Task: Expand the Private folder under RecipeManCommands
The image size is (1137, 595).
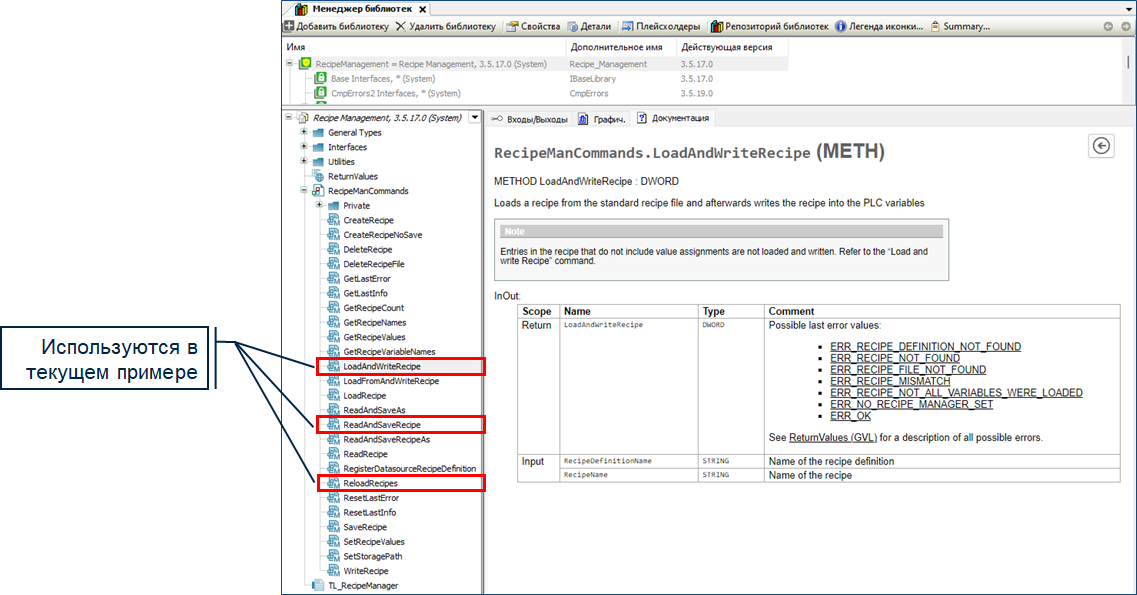Action: (319, 205)
